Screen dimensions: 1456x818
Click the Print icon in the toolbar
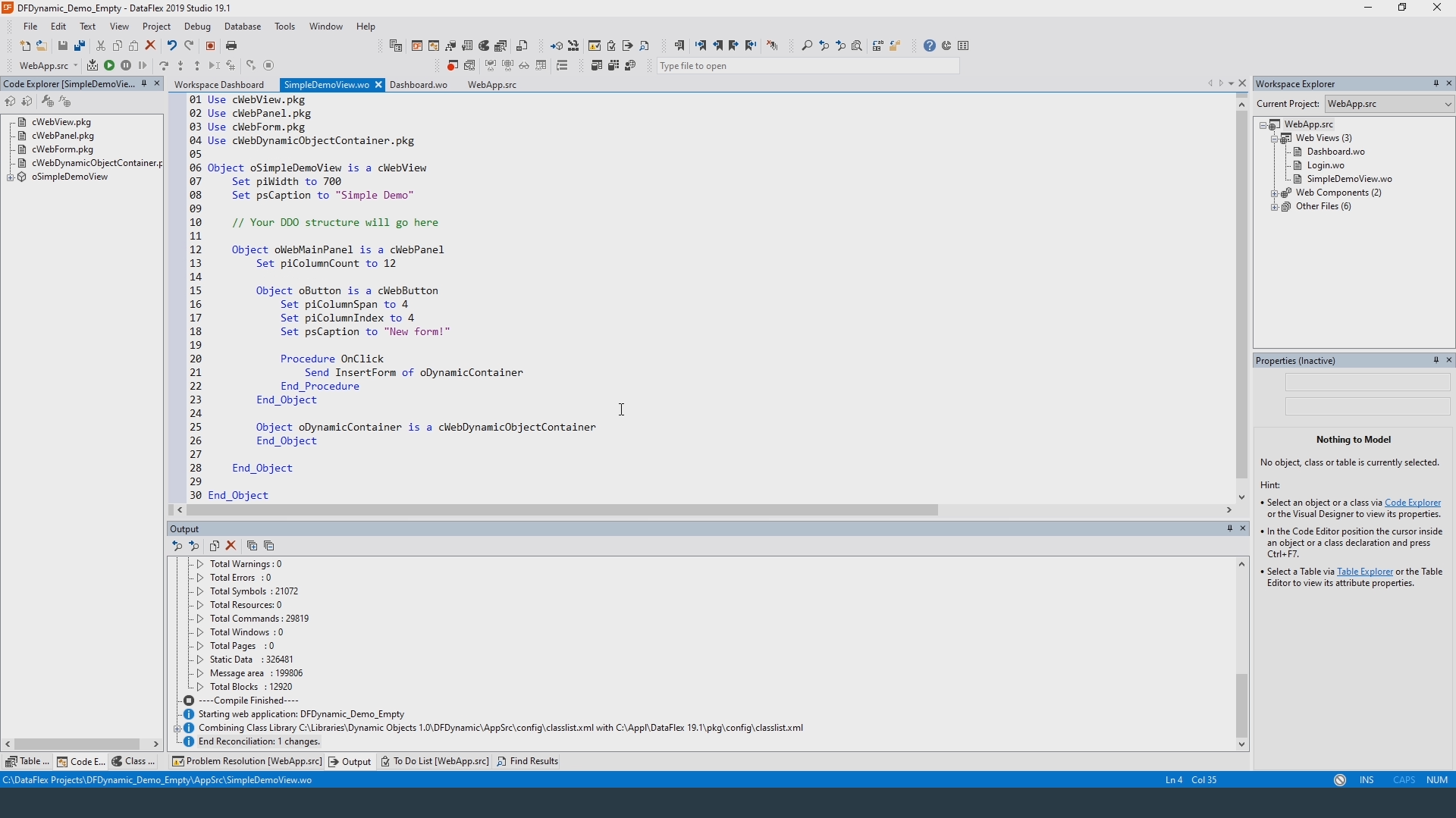pyautogui.click(x=232, y=46)
